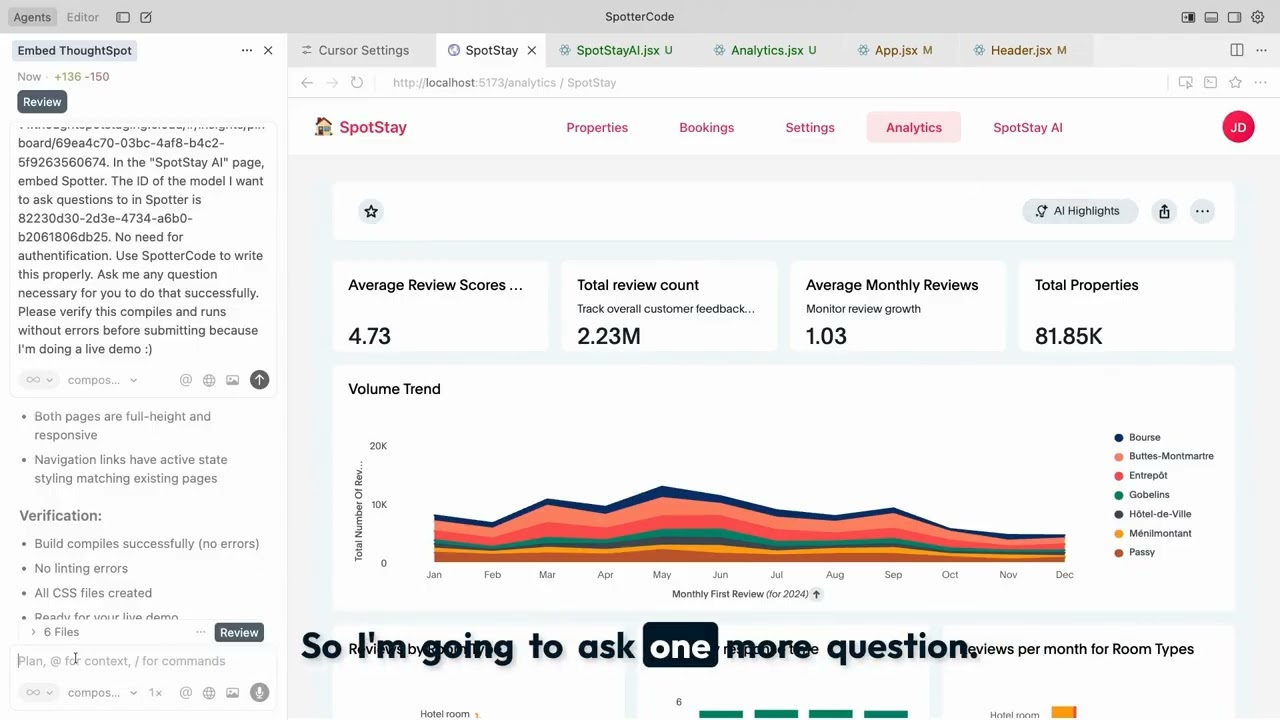Click the liveboard share icon
Viewport: 1280px width, 720px height.
click(x=1164, y=211)
